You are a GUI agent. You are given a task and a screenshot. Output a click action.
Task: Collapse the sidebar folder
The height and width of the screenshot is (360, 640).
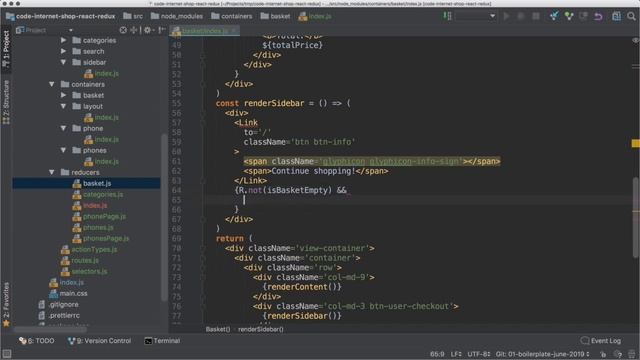point(63,62)
